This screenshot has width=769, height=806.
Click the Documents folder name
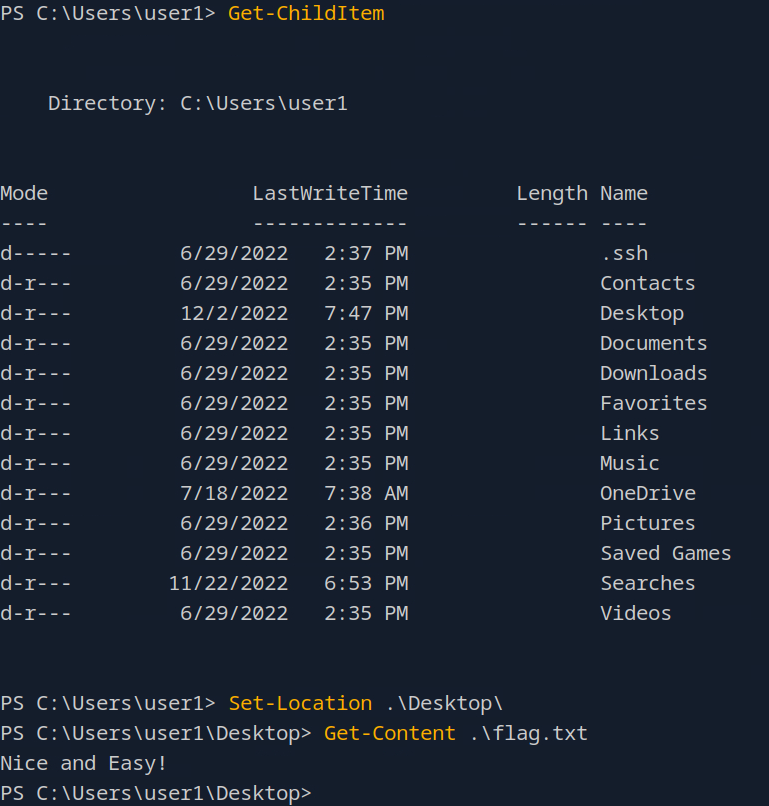(x=653, y=344)
